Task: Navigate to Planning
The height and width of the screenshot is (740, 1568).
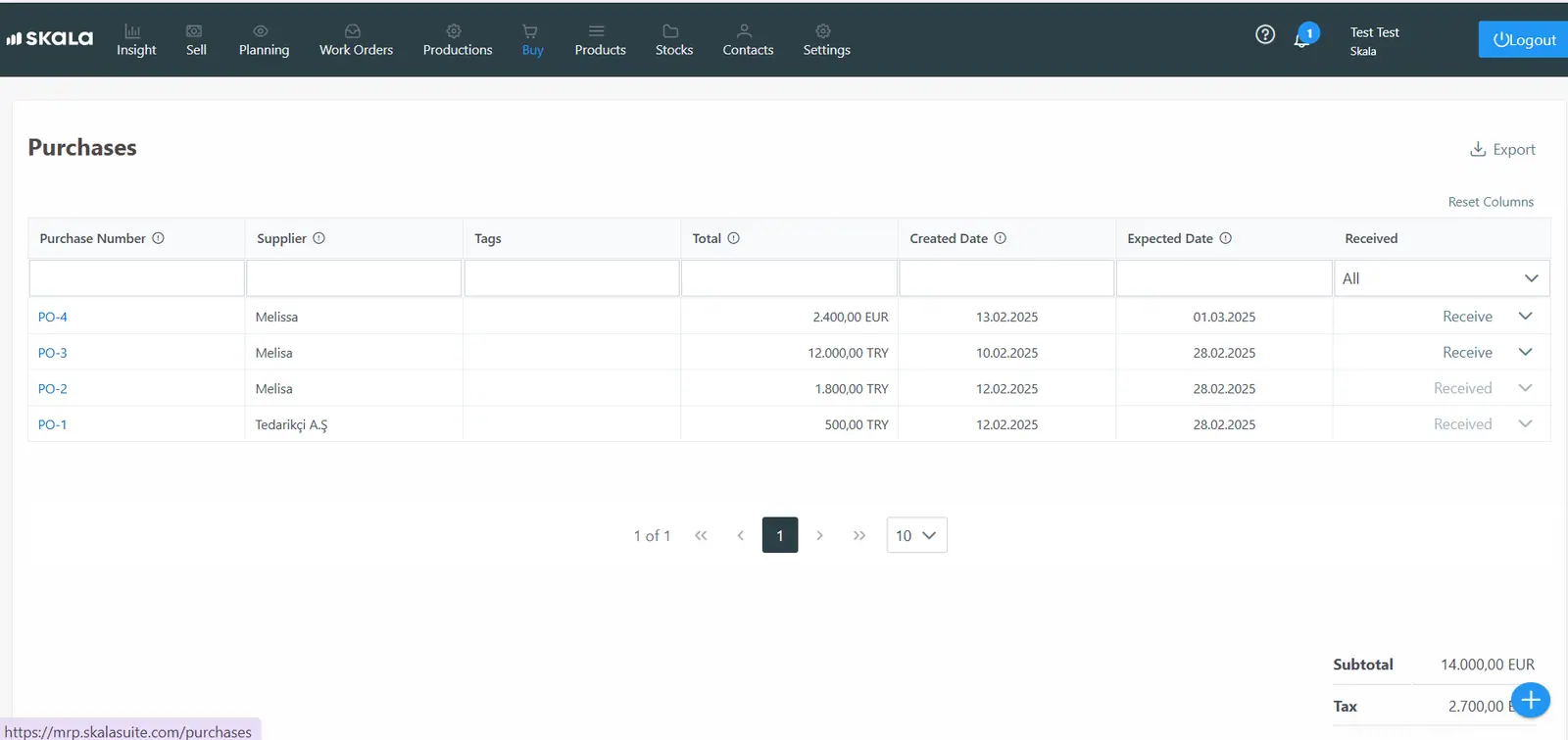Action: pos(264,40)
